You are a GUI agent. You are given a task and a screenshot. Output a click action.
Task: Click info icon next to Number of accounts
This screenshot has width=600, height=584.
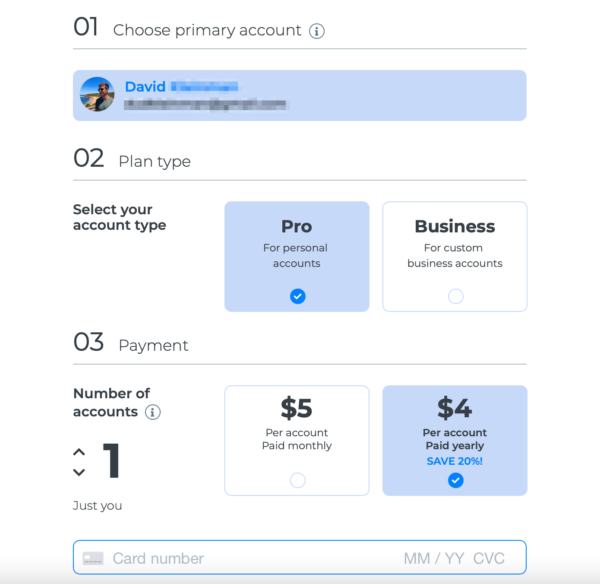(153, 412)
